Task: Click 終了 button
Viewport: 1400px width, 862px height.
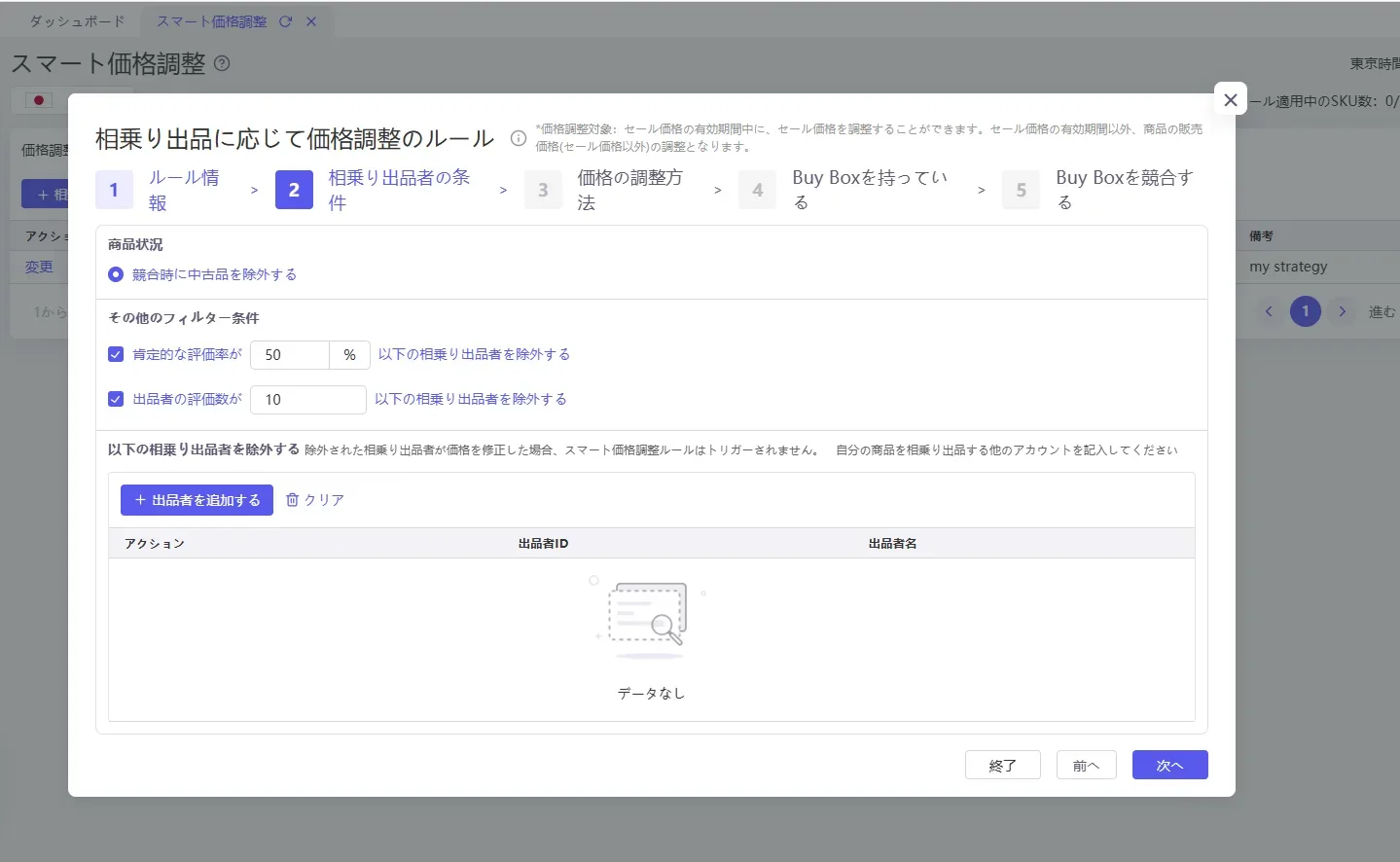Action: (1003, 766)
